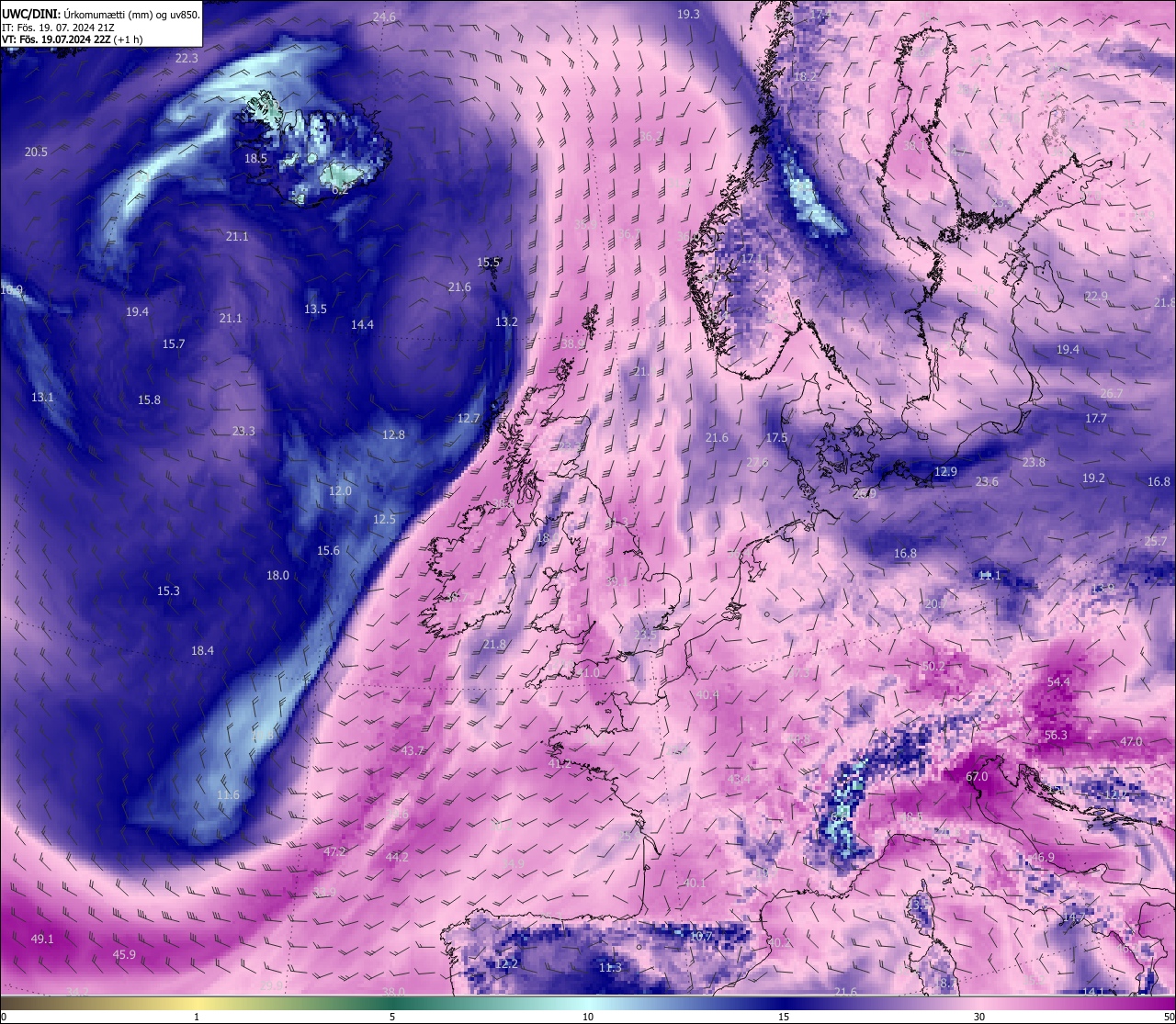Click the 67.0 value label
This screenshot has width=1176, height=1024.
point(976,777)
